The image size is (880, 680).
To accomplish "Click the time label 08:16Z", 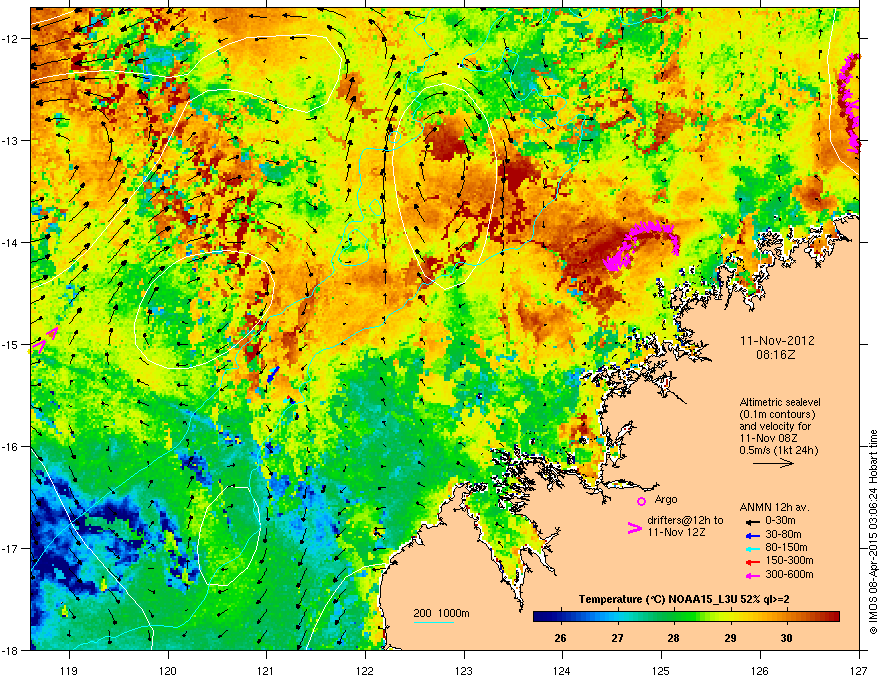I will (776, 355).
